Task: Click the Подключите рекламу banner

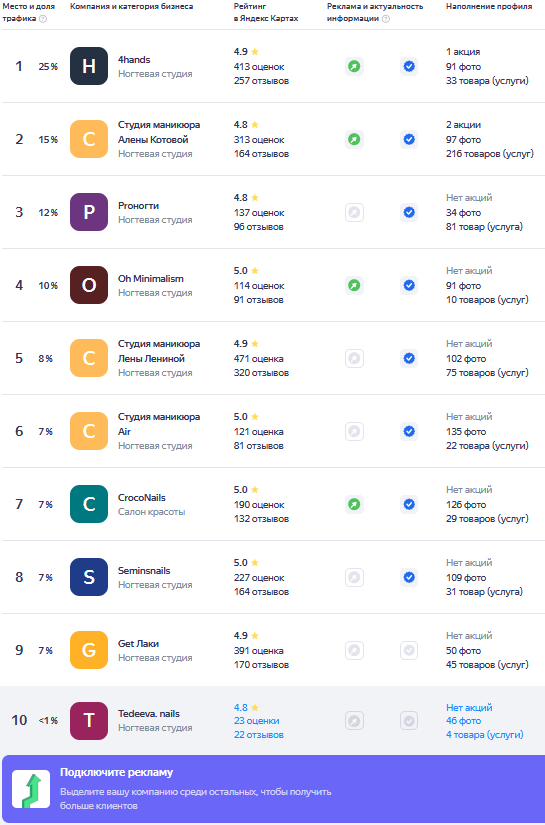Action: [272, 789]
